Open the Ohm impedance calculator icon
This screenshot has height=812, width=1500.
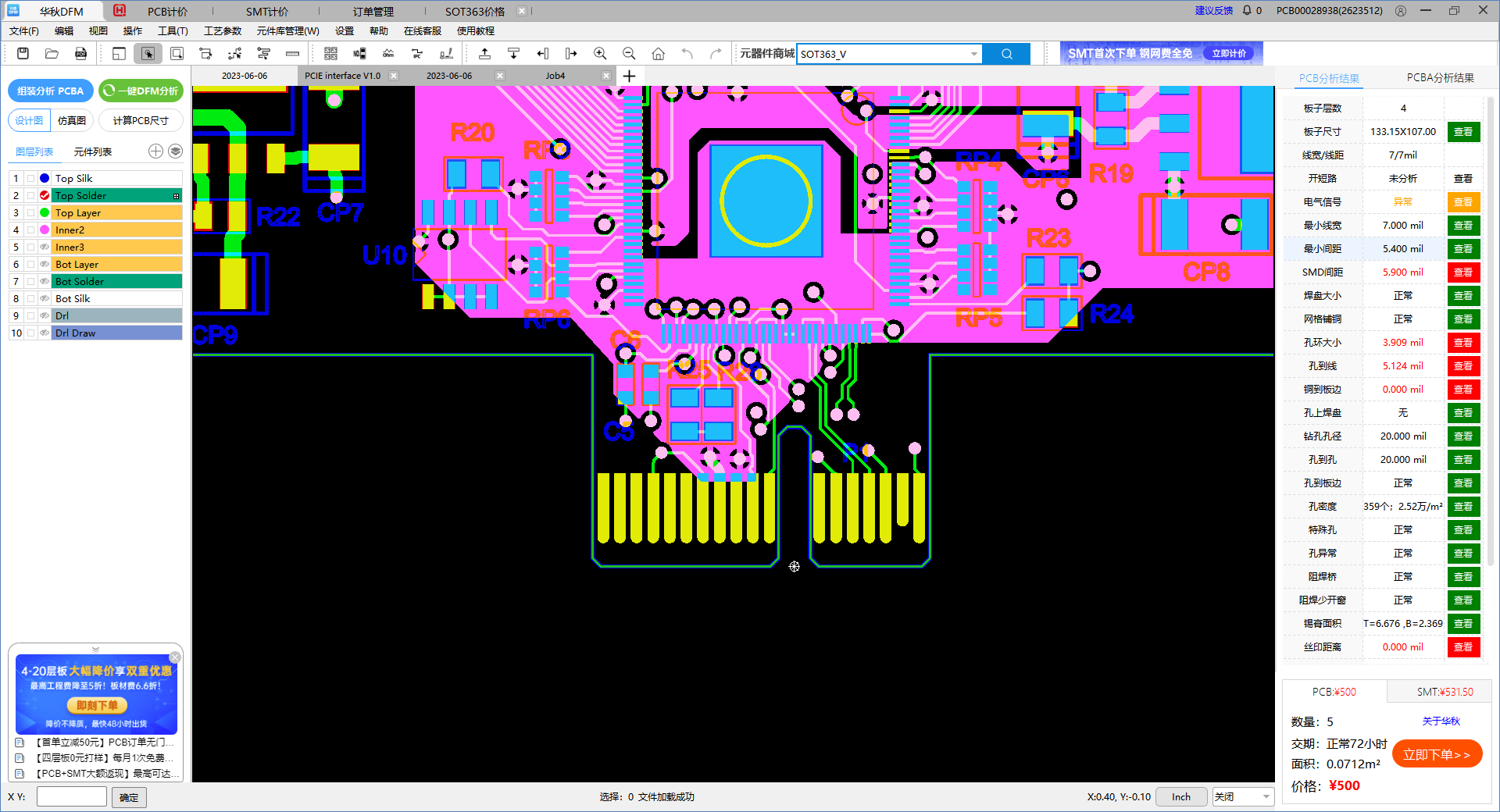coord(388,53)
